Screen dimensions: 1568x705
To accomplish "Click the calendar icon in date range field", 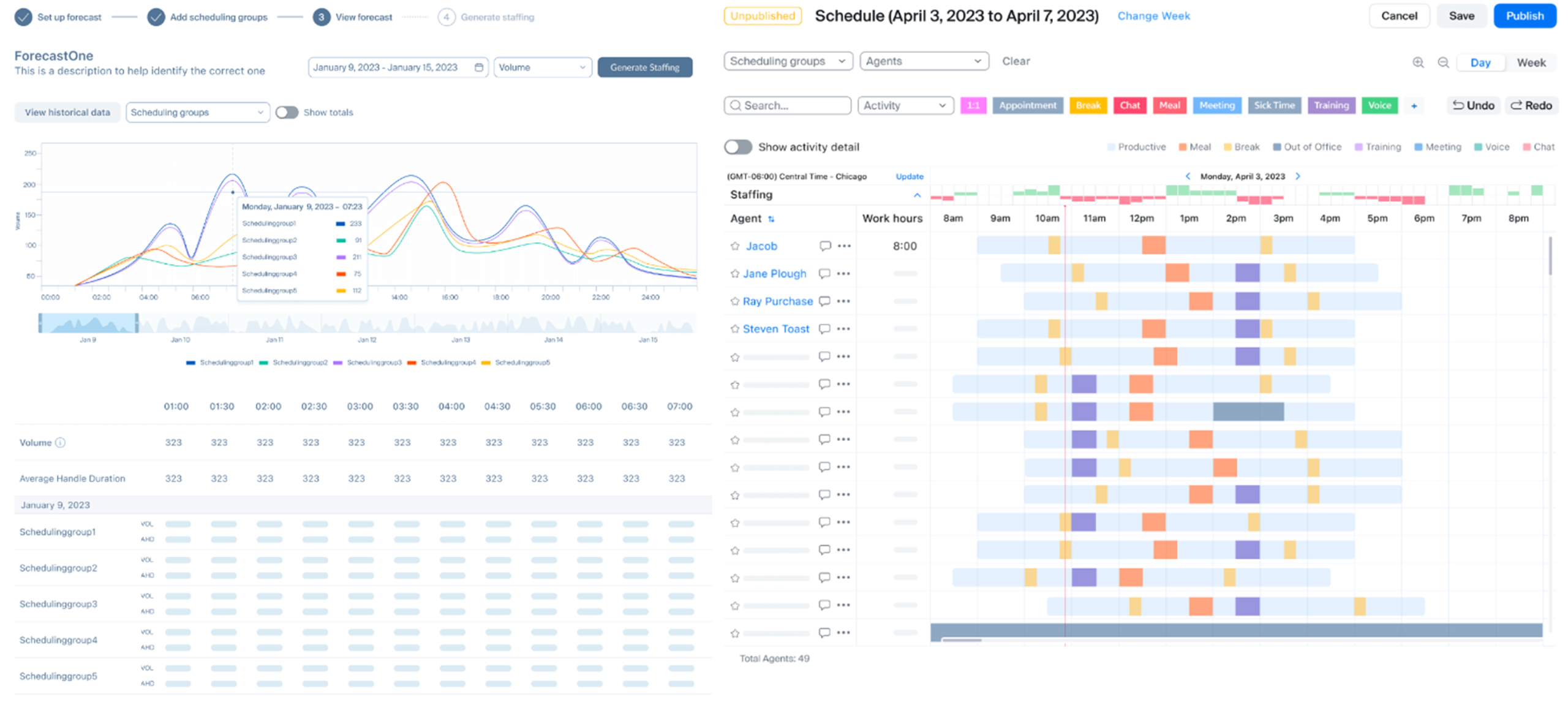I will (x=479, y=67).
